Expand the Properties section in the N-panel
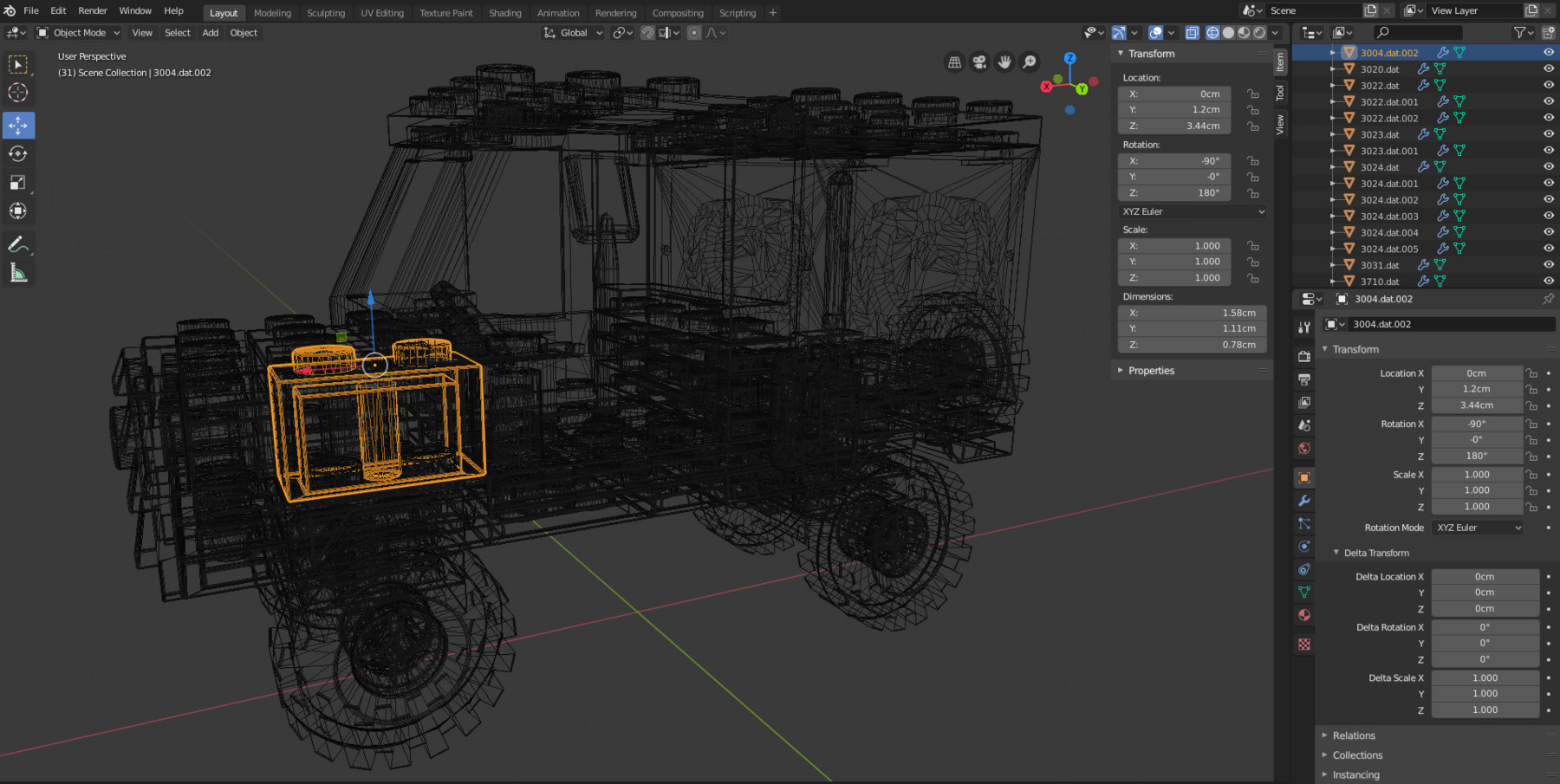1560x784 pixels. point(1151,370)
